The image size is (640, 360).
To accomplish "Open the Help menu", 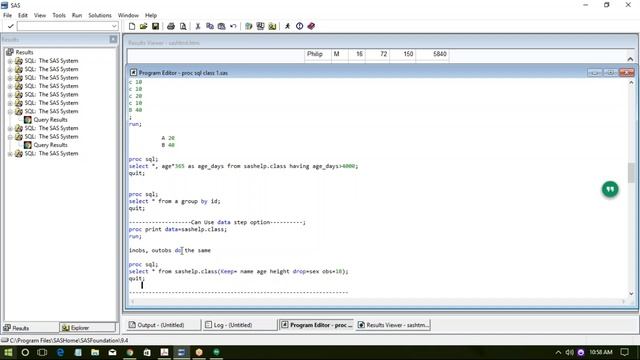I will 151,15.
